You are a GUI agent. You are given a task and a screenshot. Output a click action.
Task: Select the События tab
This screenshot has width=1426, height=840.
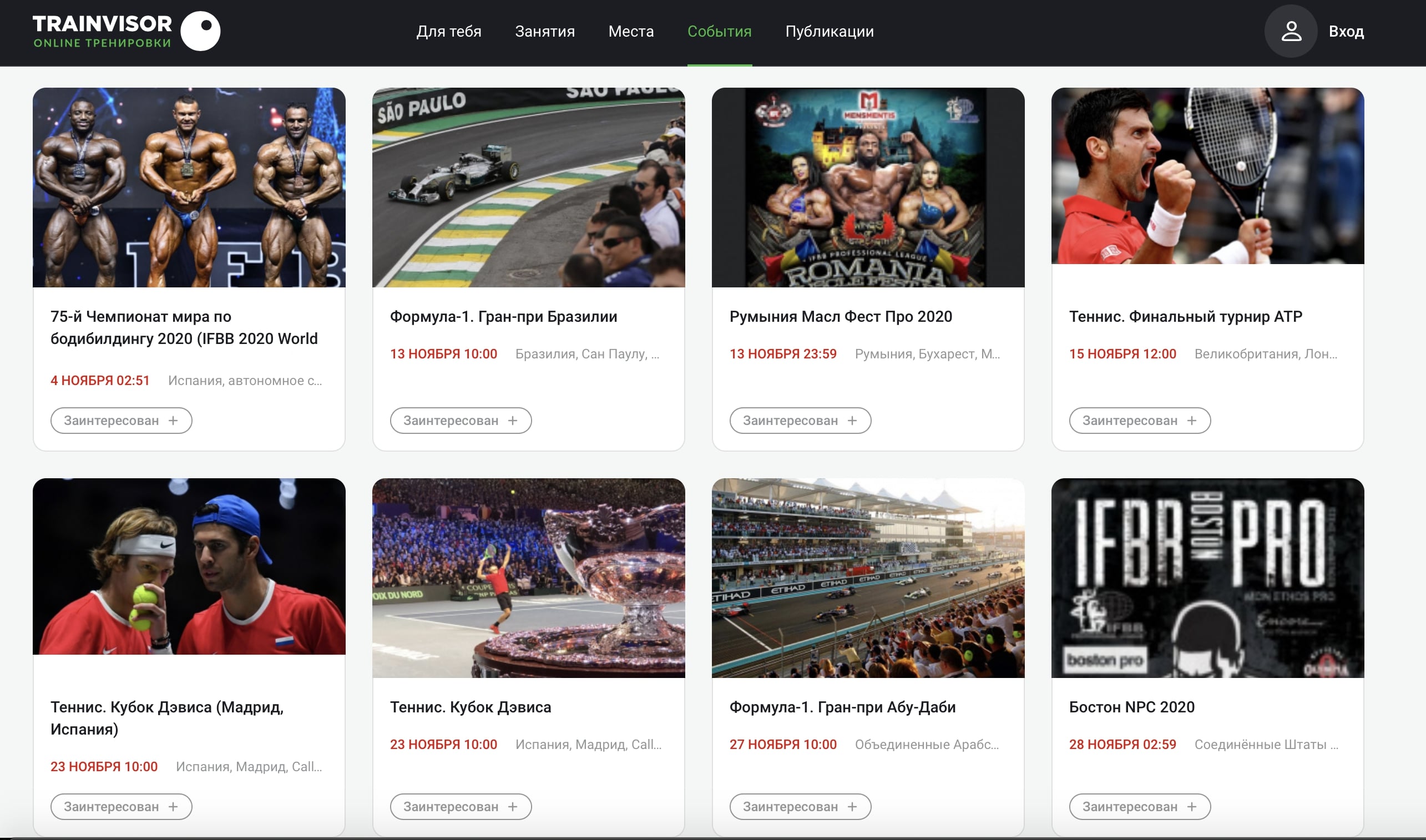(x=719, y=32)
